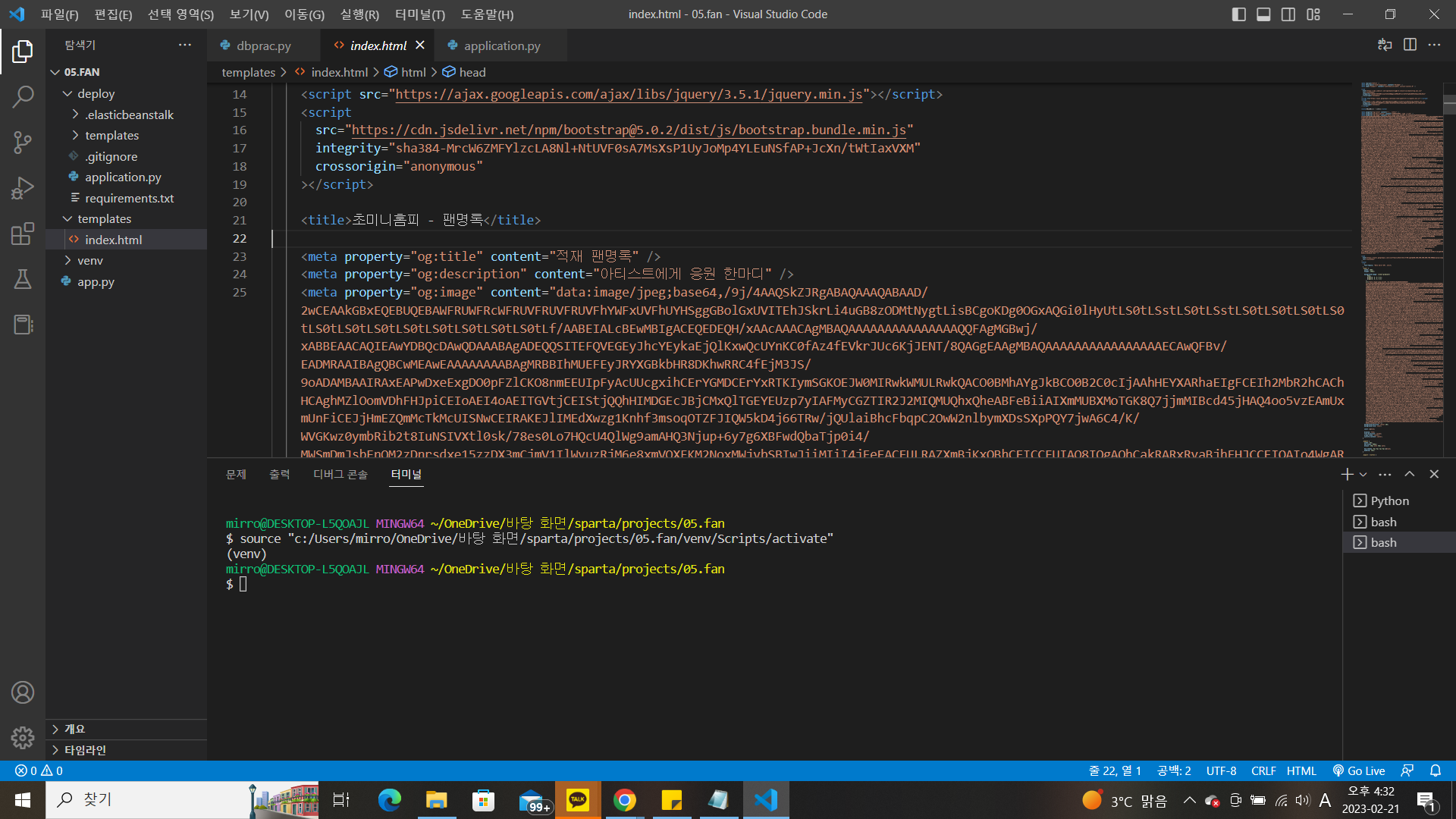Viewport: 1456px width, 819px height.
Task: Click the Windows Start button
Action: (23, 800)
